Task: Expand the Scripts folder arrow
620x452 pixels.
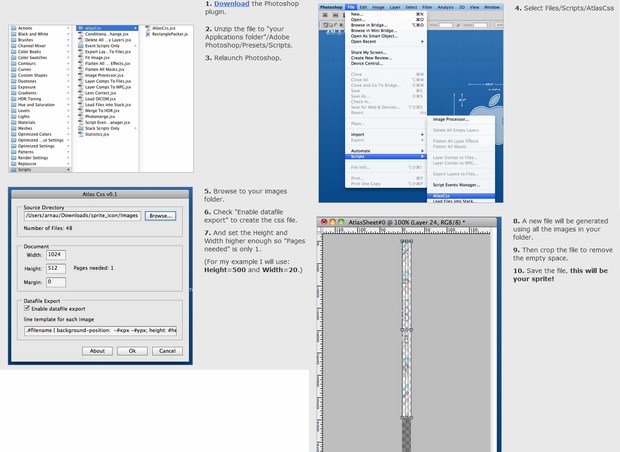Action: pyautogui.click(x=68, y=170)
